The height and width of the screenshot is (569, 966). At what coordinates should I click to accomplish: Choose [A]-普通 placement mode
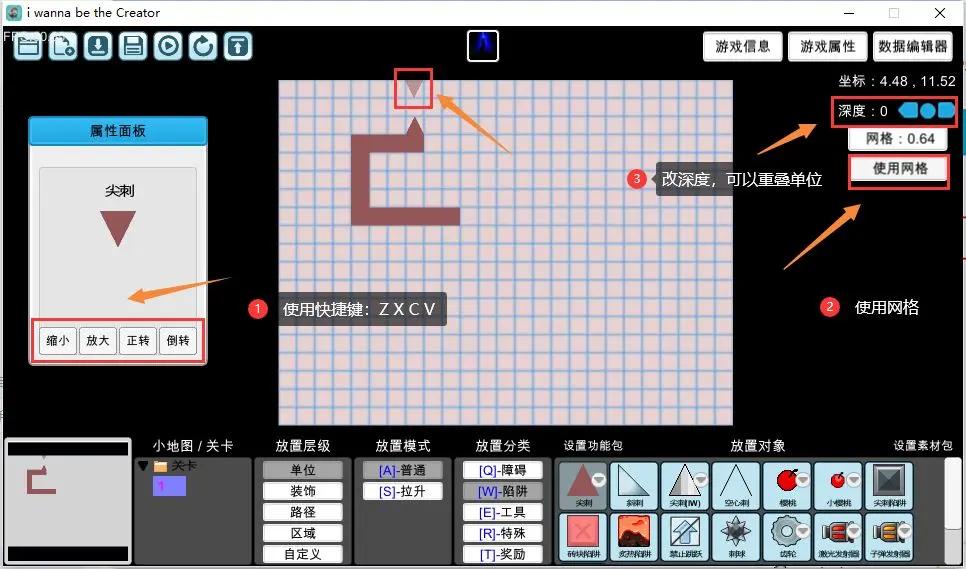(402, 470)
